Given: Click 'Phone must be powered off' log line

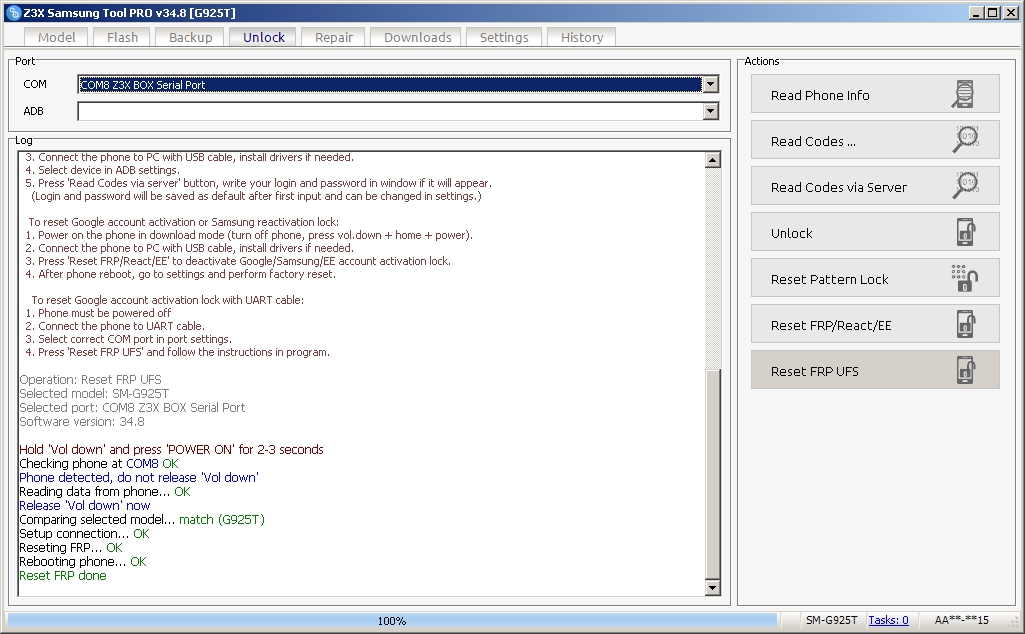Looking at the screenshot, I should tap(98, 313).
